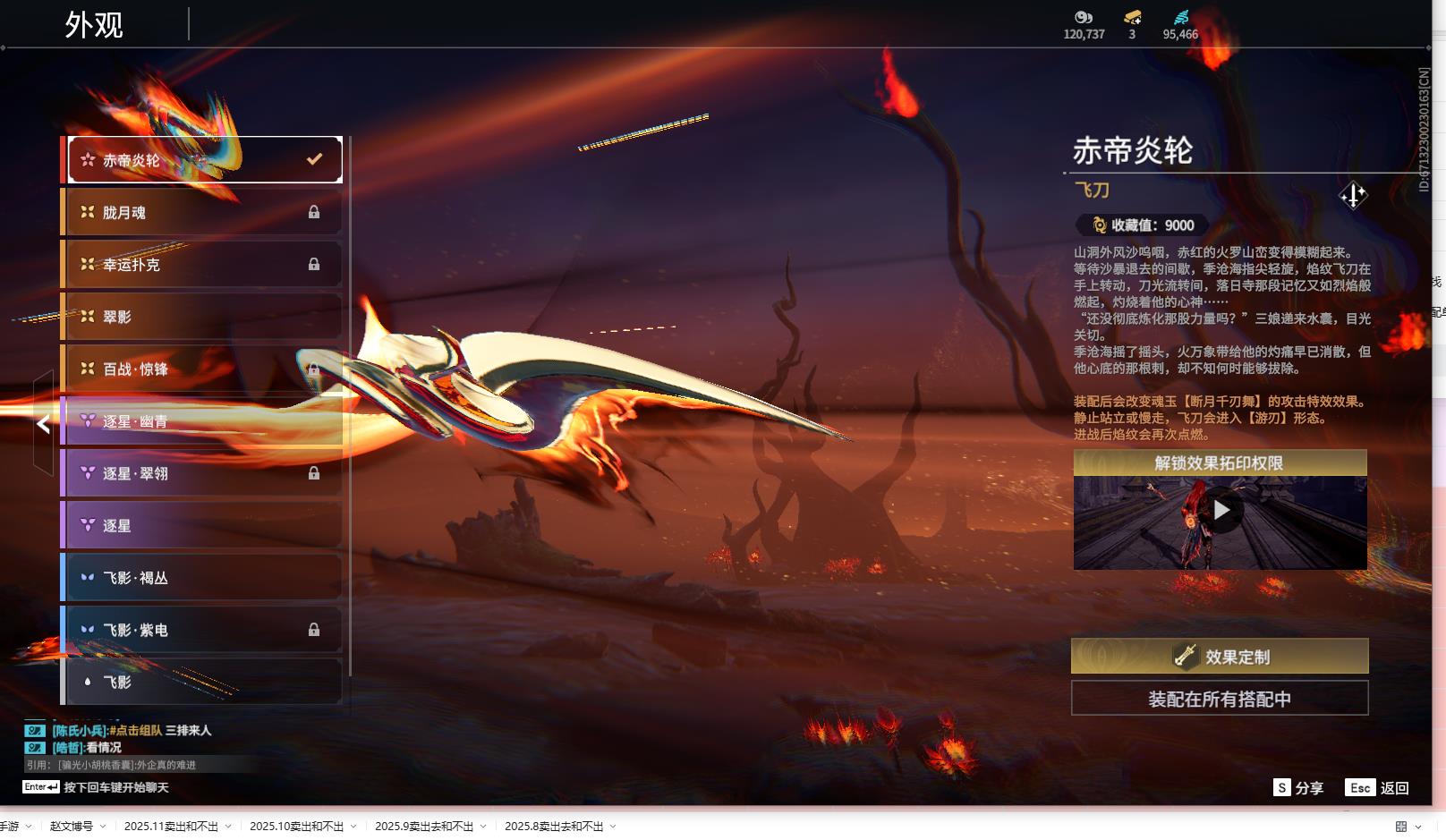The height and width of the screenshot is (840, 1446).
Task: Click the lock icon on 飞影·紫电
Action: click(x=314, y=630)
